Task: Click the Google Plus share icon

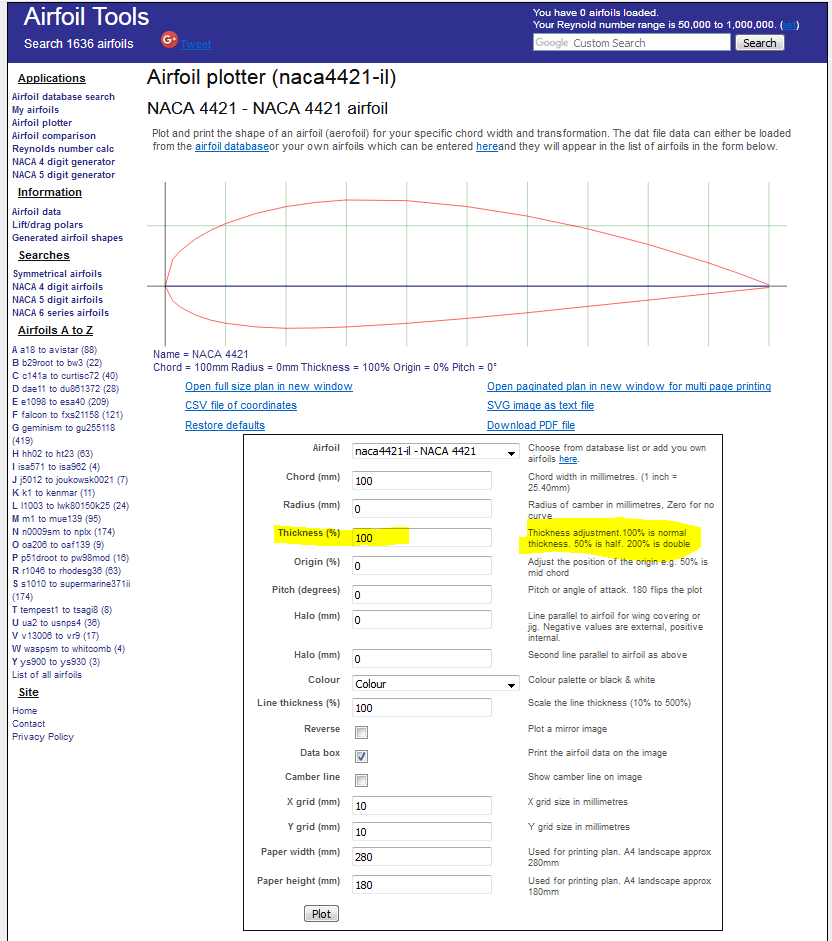Action: (169, 41)
